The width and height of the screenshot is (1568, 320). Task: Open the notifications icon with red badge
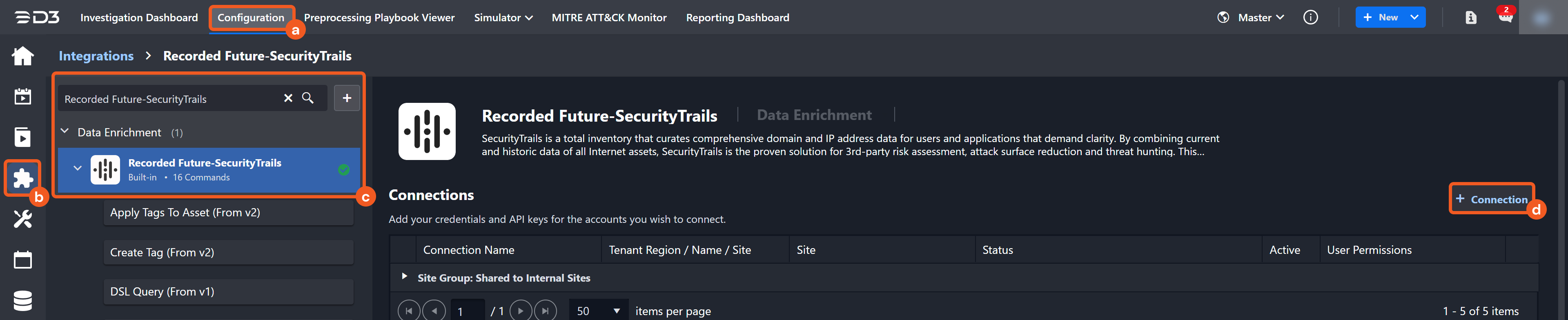(x=1505, y=16)
